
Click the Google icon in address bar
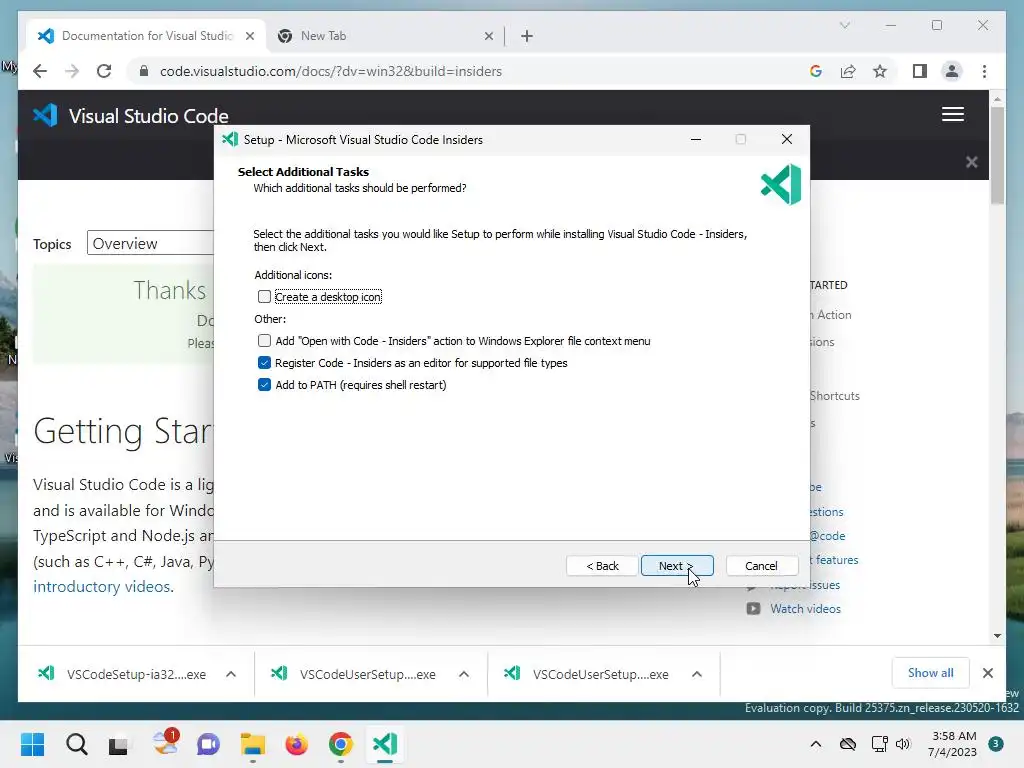point(816,71)
